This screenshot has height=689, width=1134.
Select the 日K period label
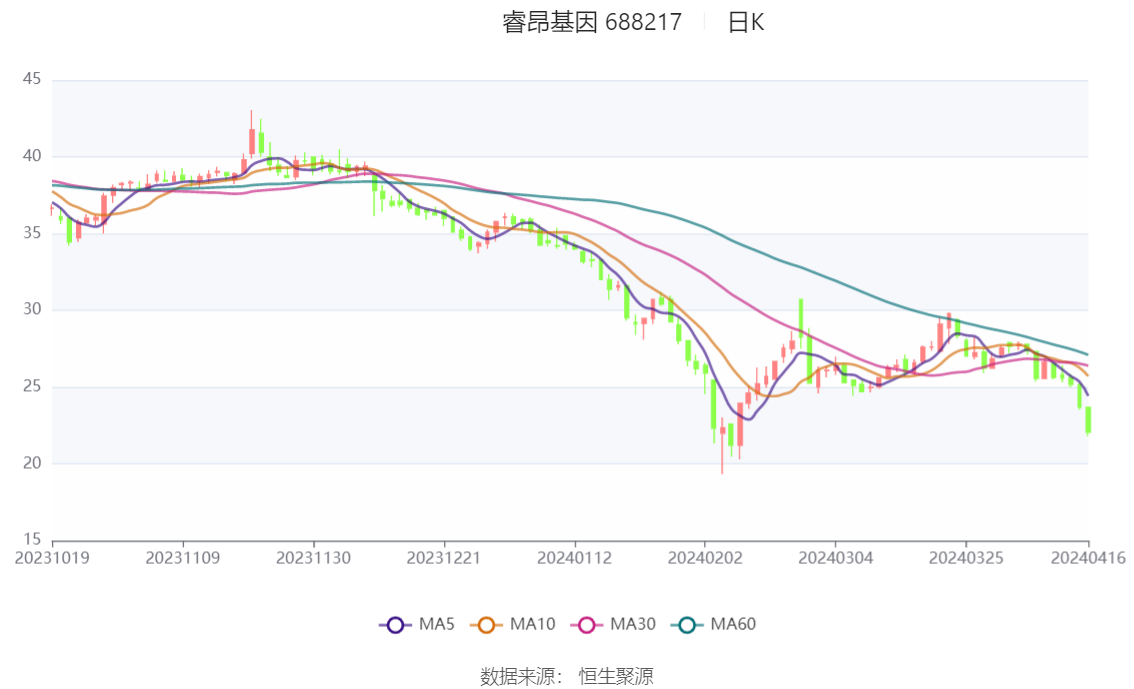click(x=746, y=22)
